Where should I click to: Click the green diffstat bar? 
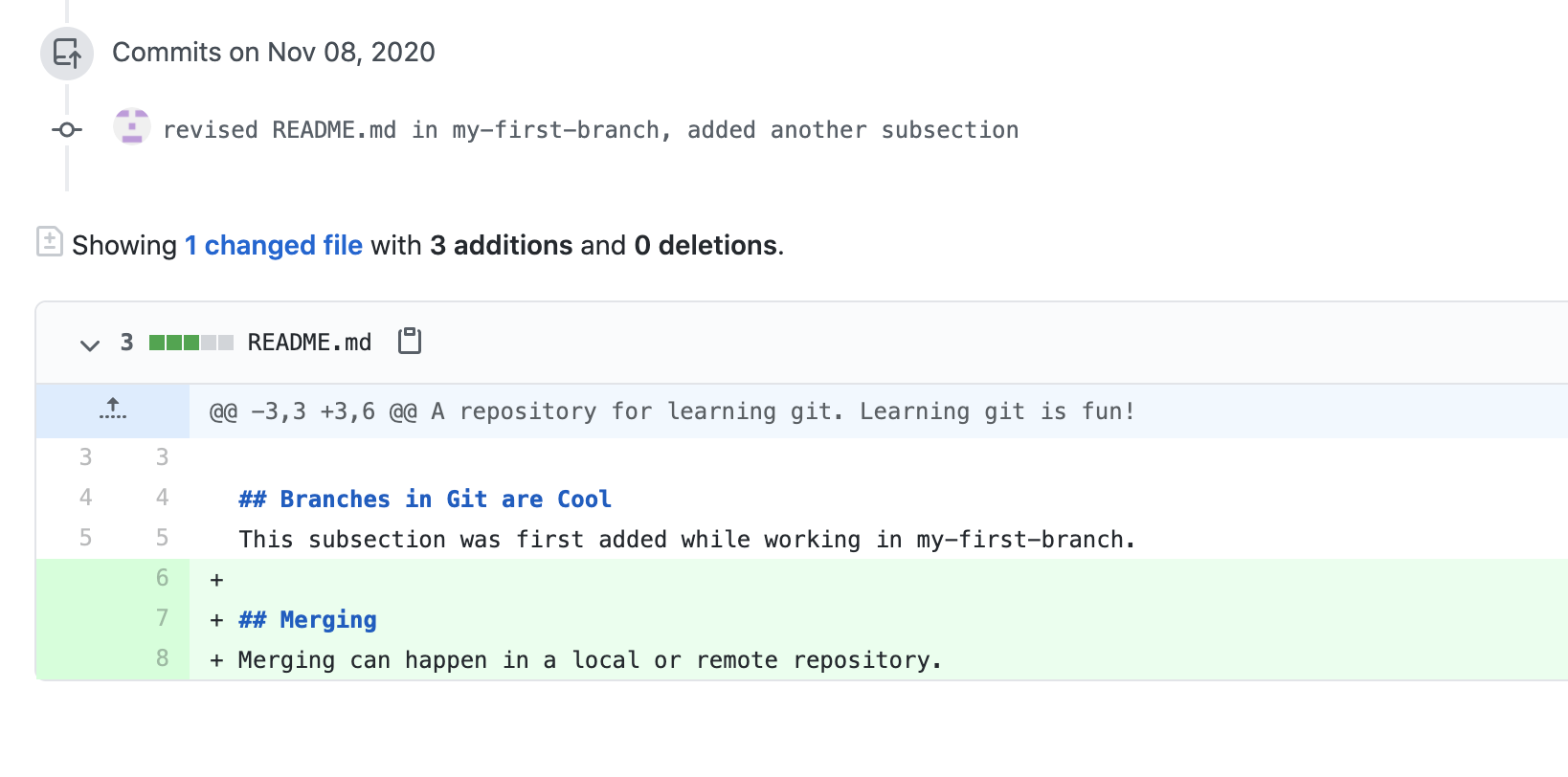point(190,343)
